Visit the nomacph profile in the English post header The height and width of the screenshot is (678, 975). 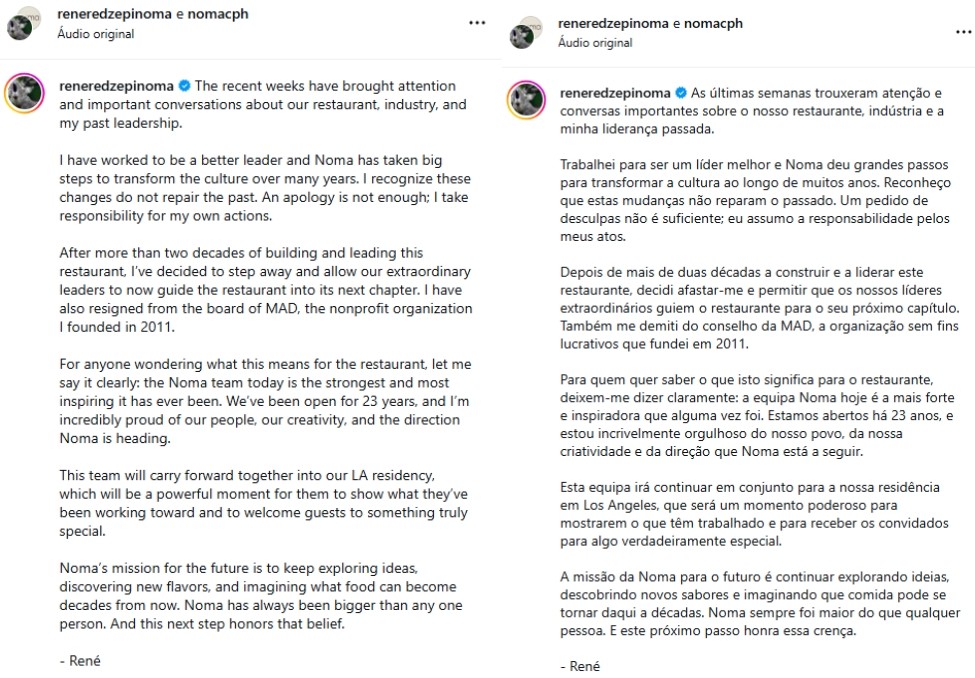[x=217, y=15]
